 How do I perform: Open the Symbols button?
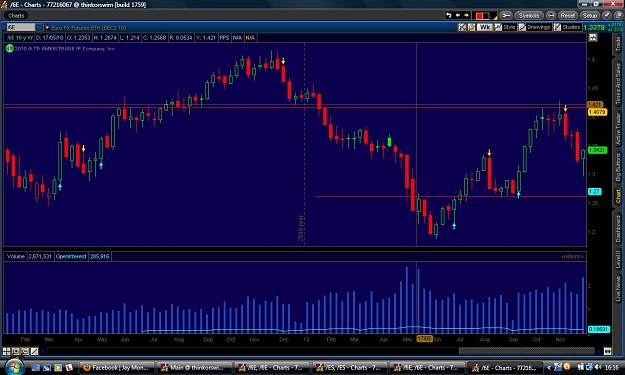(529, 16)
